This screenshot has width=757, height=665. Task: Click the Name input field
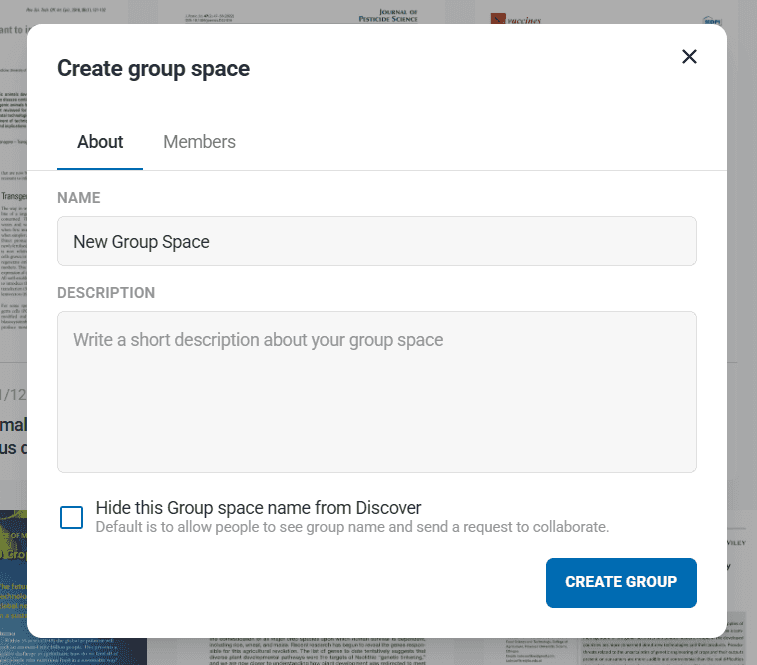pyautogui.click(x=376, y=241)
